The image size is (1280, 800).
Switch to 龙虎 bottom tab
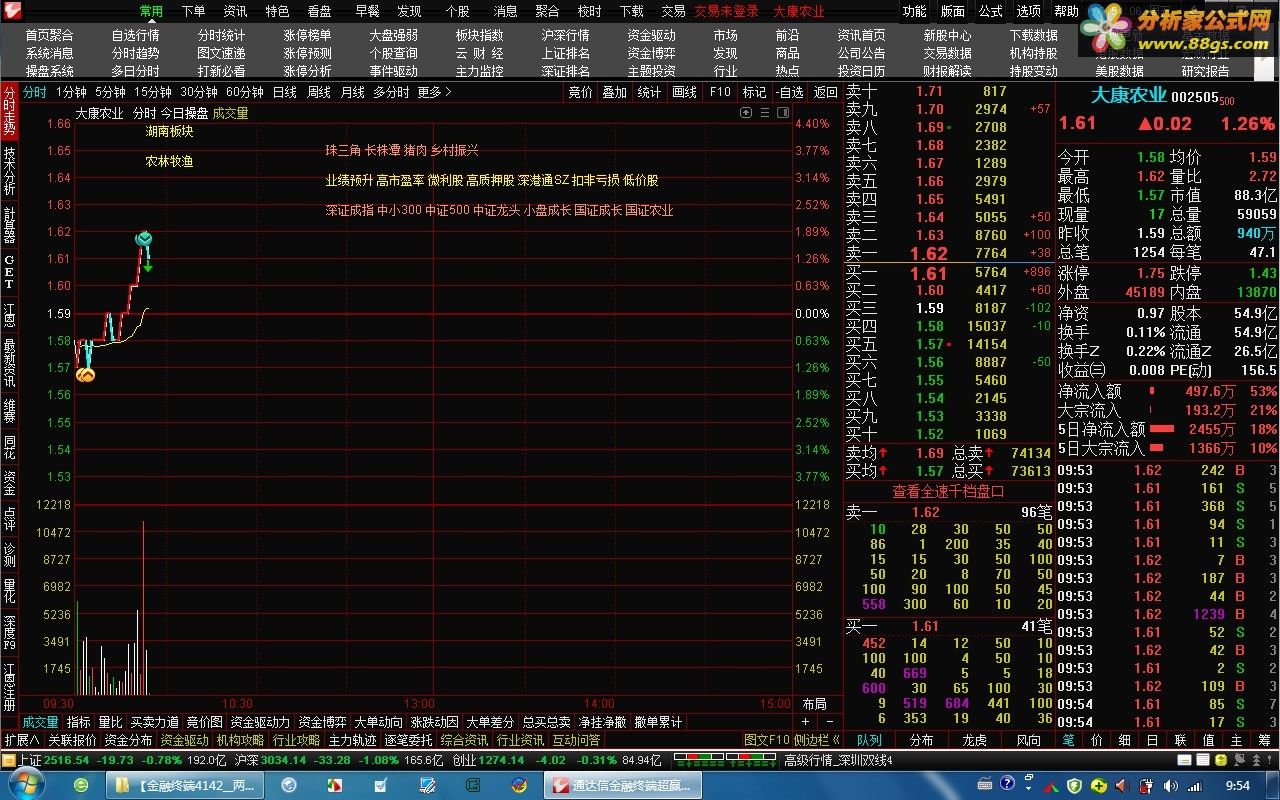(974, 740)
